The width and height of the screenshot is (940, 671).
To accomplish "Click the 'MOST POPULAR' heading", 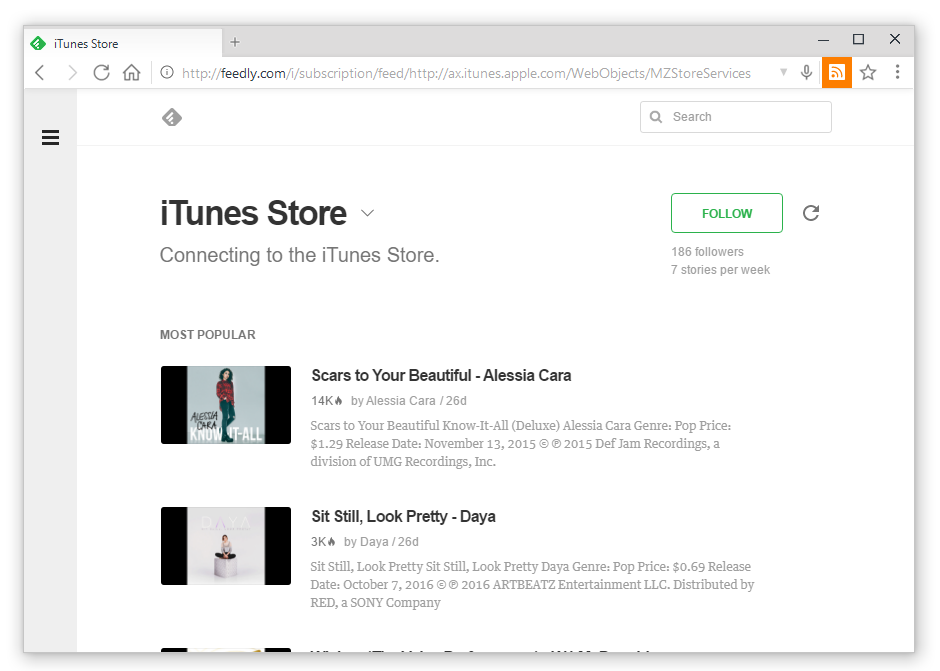I will (x=207, y=335).
